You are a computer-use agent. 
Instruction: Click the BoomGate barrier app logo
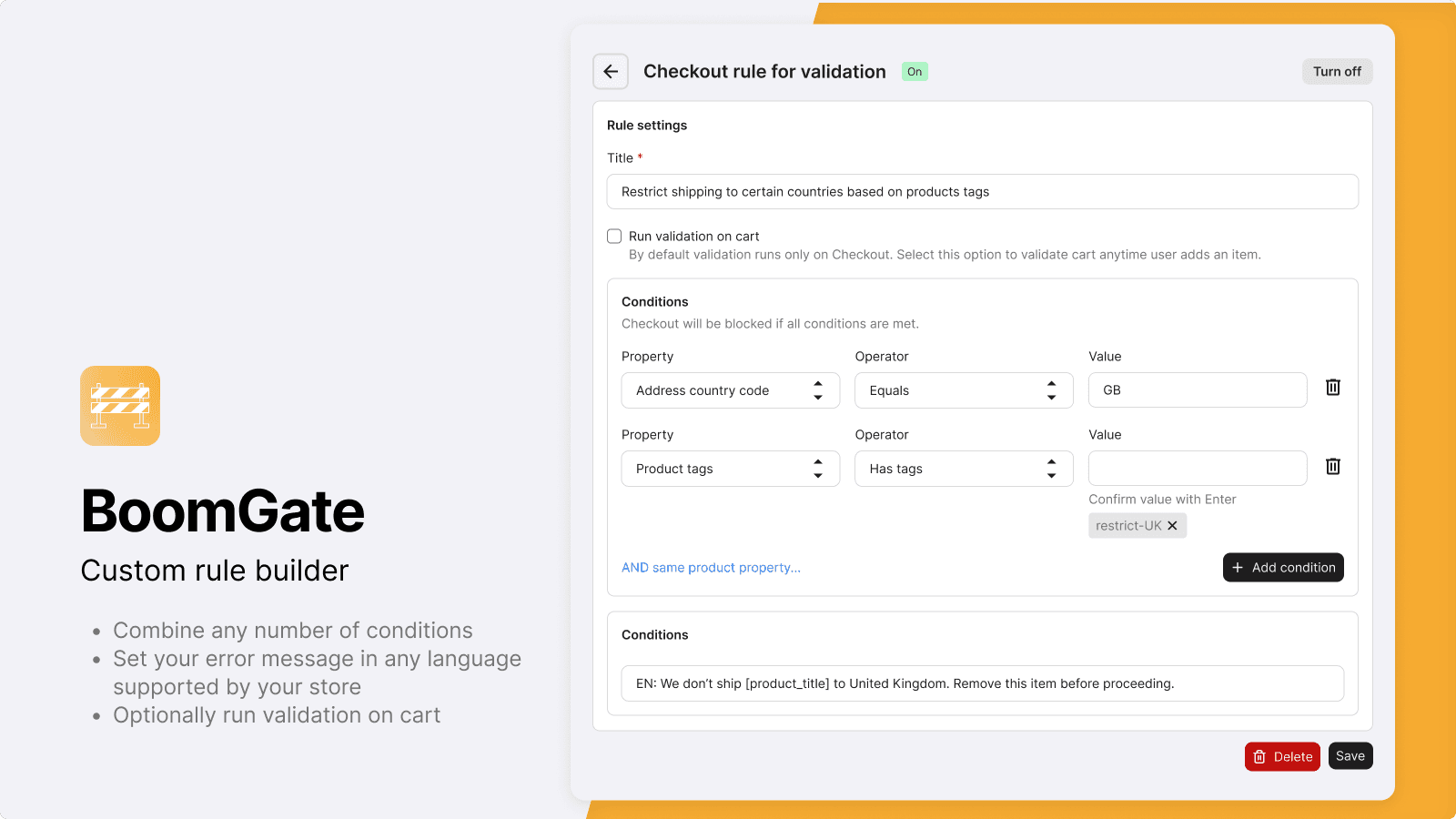pos(120,406)
